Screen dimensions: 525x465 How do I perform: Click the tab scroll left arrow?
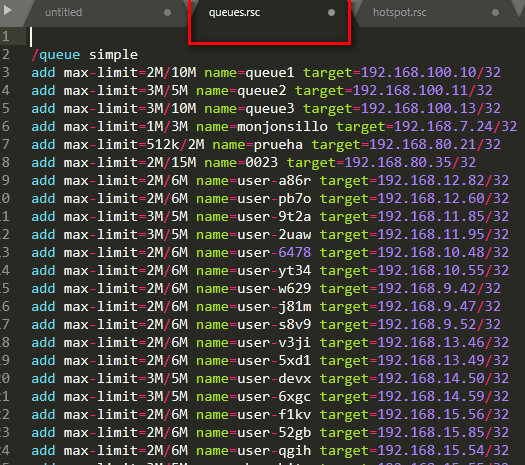pos(7,10)
